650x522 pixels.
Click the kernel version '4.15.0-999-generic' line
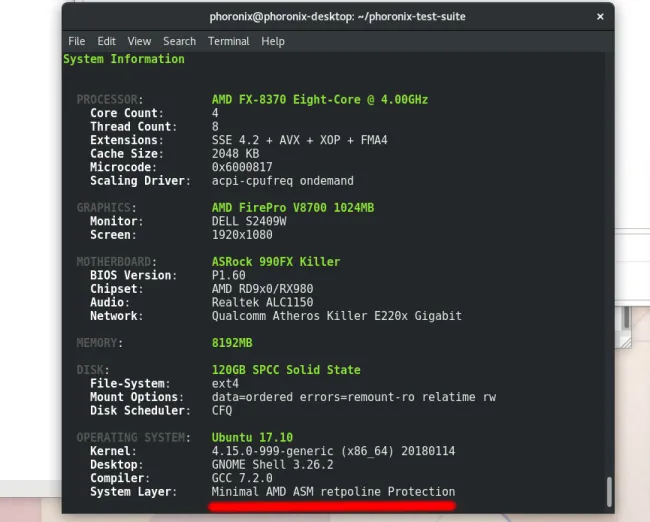pyautogui.click(x=333, y=451)
